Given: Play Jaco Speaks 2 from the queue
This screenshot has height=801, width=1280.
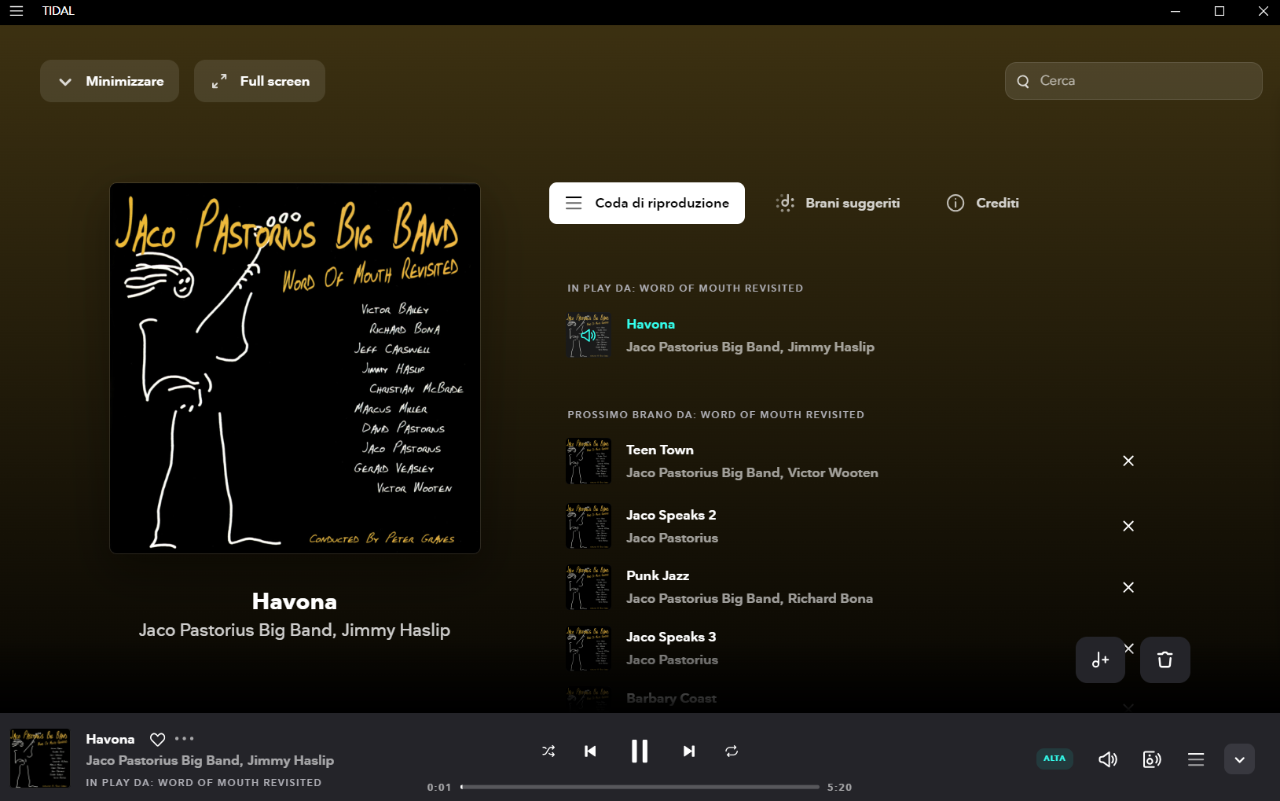Looking at the screenshot, I should pos(671,515).
